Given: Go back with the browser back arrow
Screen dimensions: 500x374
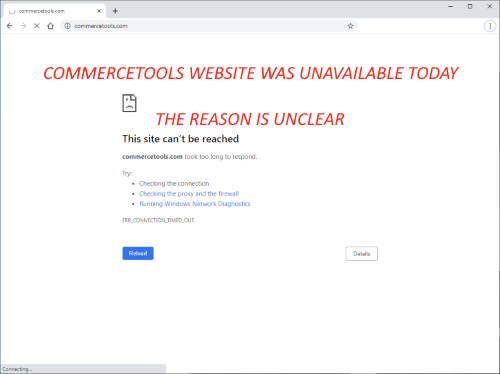Looking at the screenshot, I should (10, 26).
